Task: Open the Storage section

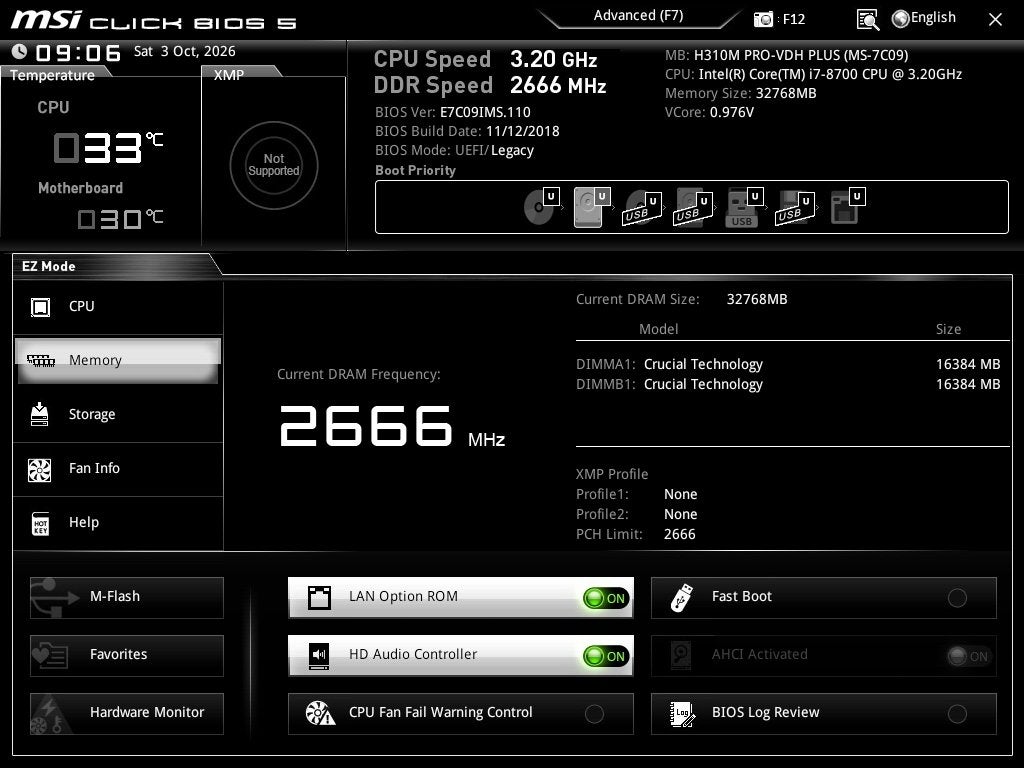Action: 118,415
